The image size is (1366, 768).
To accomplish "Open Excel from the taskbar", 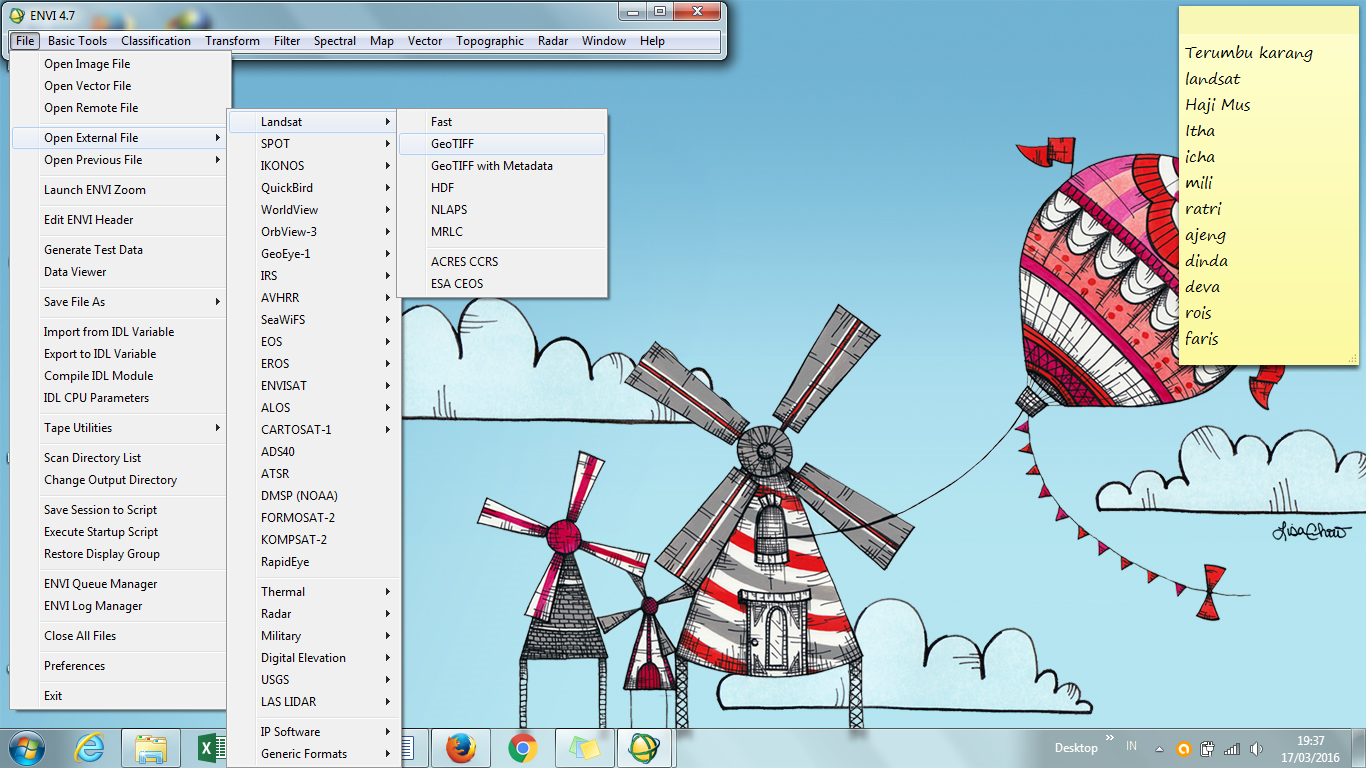I will pos(210,748).
